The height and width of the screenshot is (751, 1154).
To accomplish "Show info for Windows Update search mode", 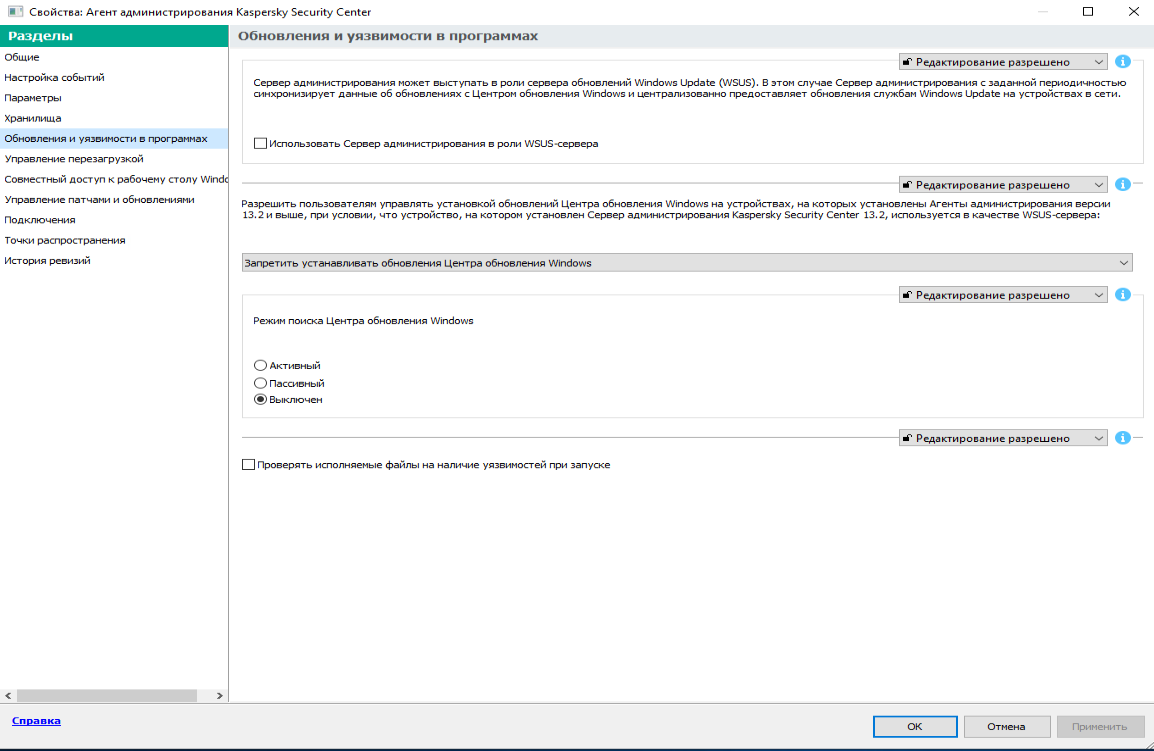I will coord(1122,295).
